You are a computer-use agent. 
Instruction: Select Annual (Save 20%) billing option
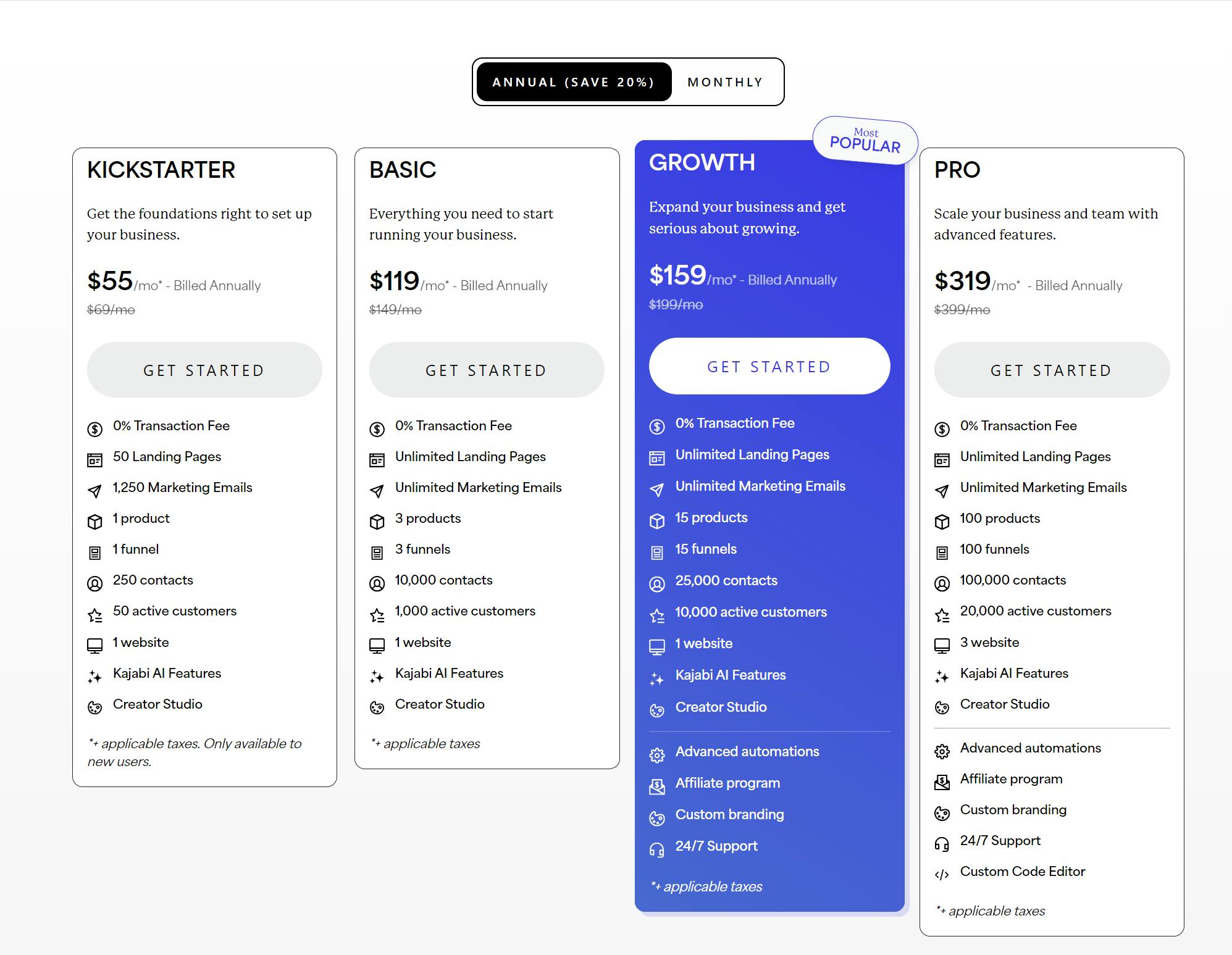(573, 82)
